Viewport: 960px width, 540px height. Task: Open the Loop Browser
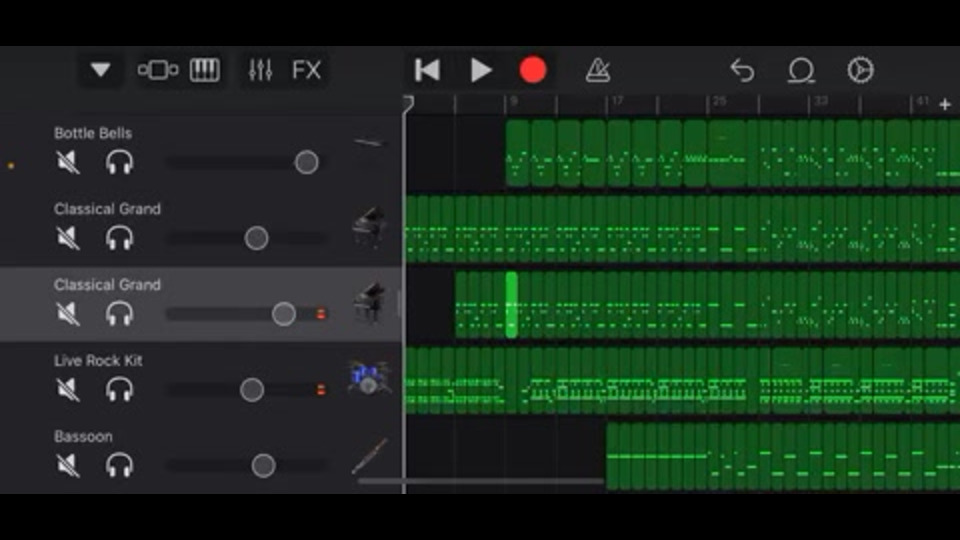[x=801, y=70]
